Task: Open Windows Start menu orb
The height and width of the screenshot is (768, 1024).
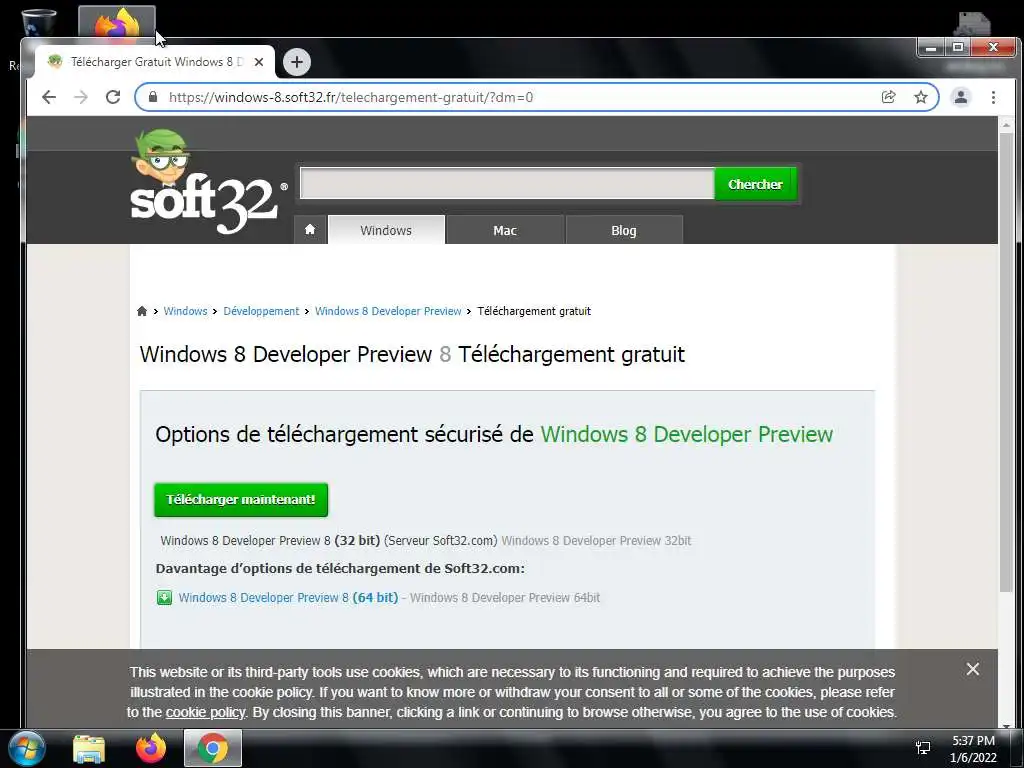Action: tap(26, 748)
